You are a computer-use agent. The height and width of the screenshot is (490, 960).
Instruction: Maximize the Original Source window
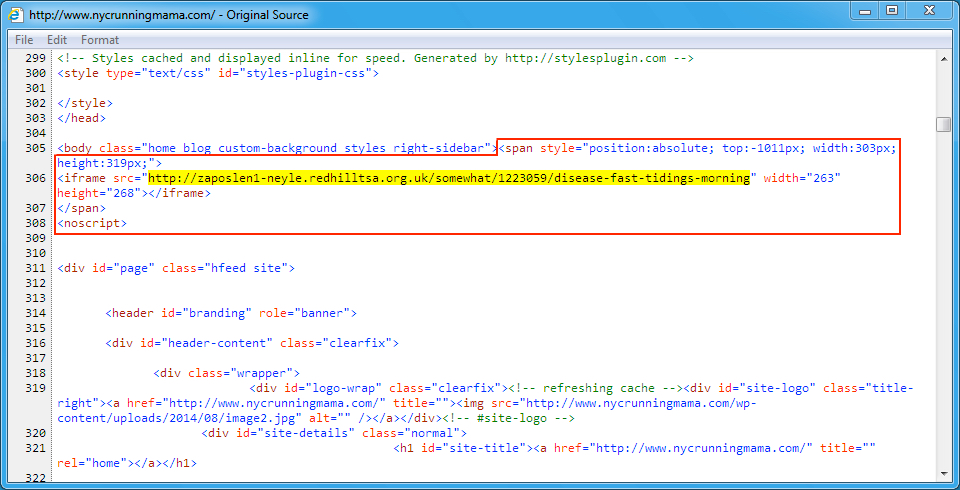(891, 11)
